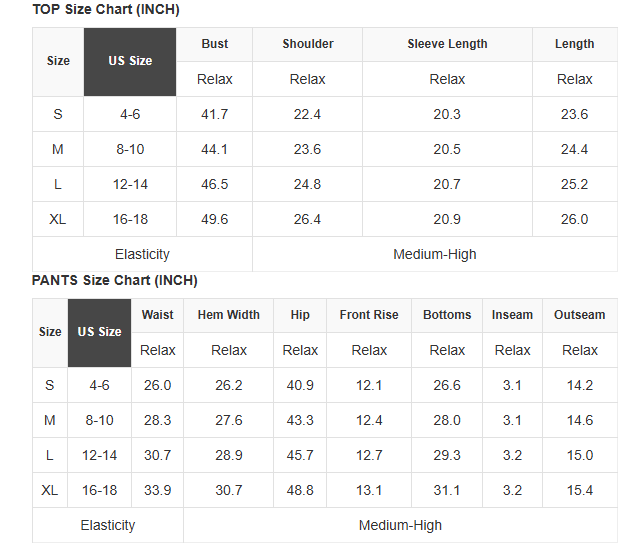Click the 48.8 hip measurement cell
Viewport: 644px width, 558px height.
coord(300,490)
